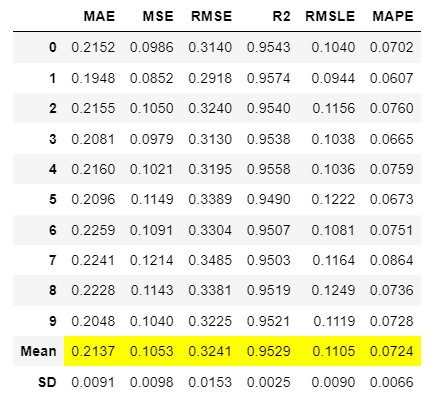The image size is (434, 399).
Task: Select row index 2 label
Action: coord(53,108)
